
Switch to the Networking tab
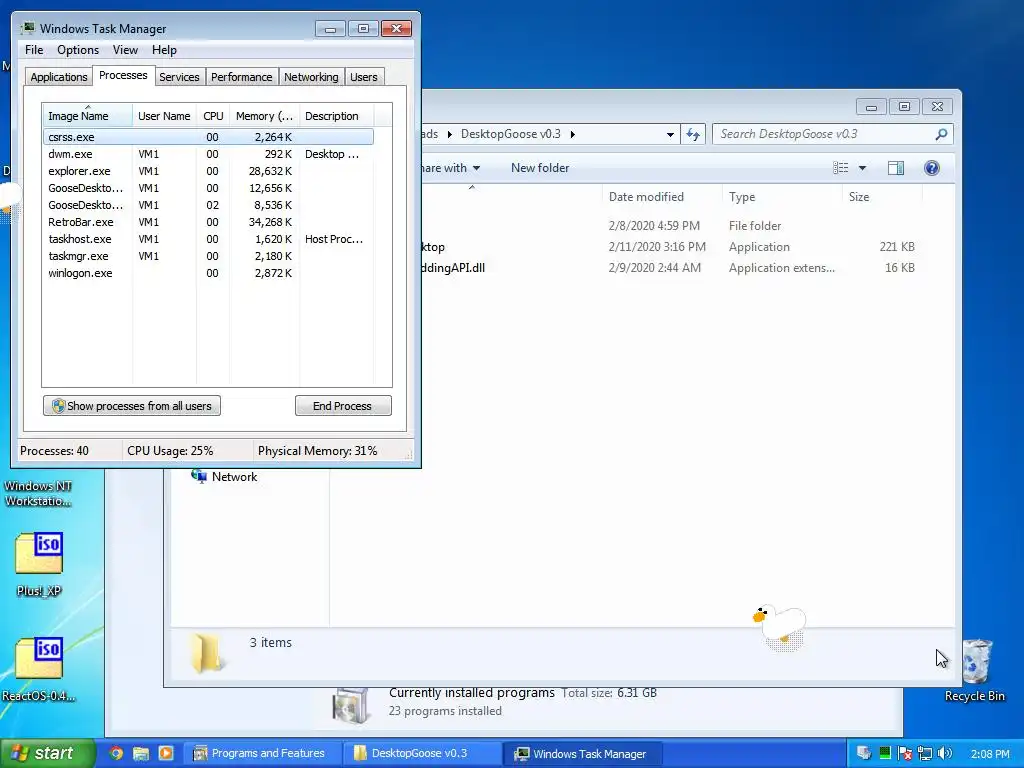[311, 77]
